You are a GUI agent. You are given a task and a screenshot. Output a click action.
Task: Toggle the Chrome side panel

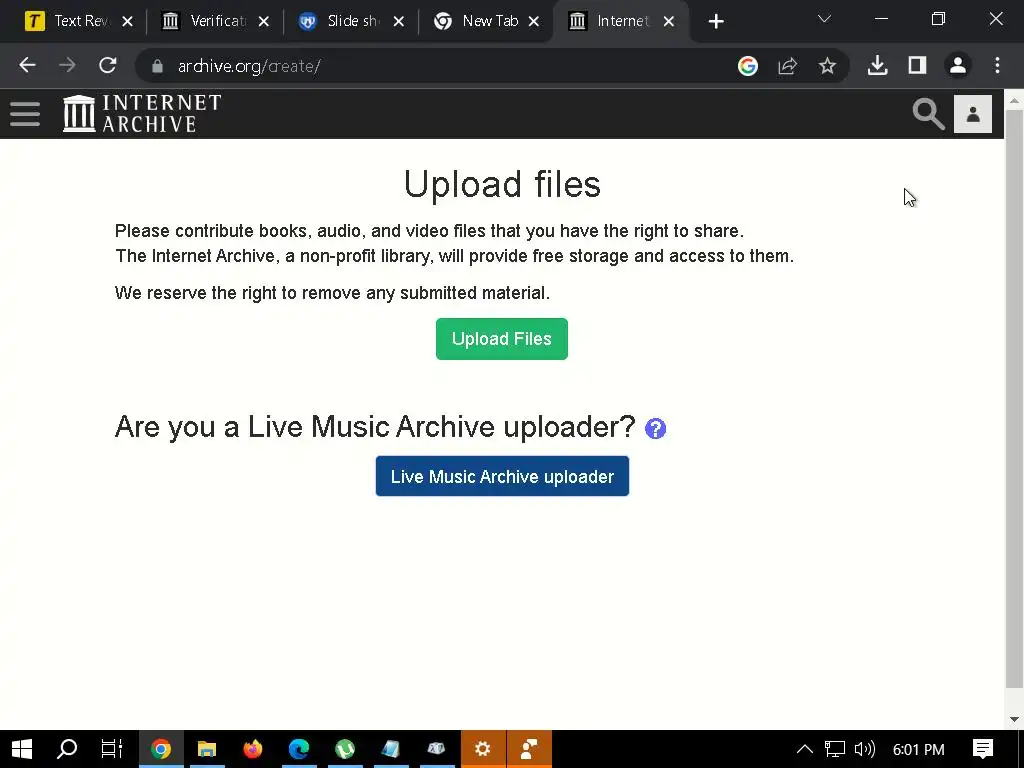click(918, 65)
